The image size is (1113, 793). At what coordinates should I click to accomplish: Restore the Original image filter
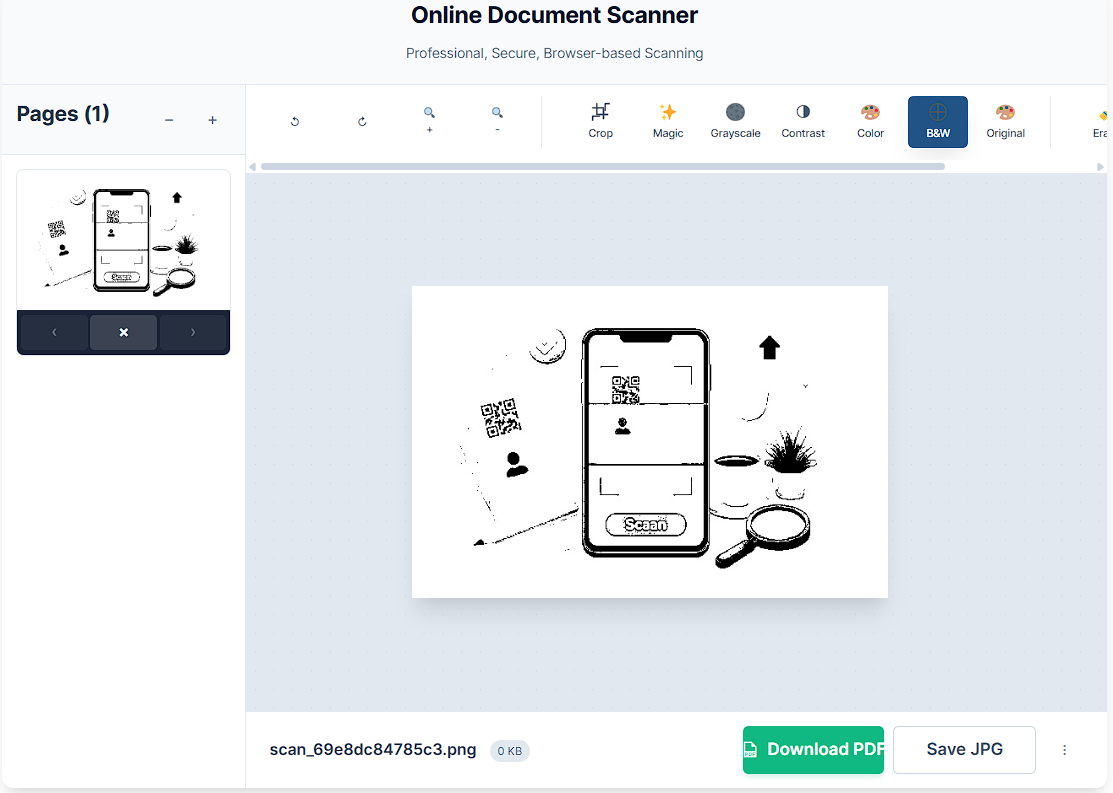coord(1005,121)
